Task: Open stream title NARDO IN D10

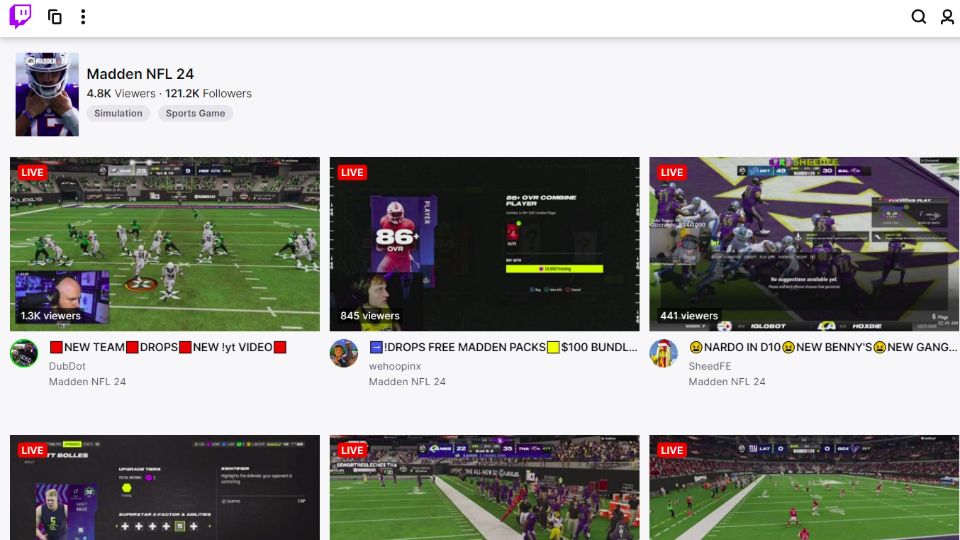Action: pos(823,347)
